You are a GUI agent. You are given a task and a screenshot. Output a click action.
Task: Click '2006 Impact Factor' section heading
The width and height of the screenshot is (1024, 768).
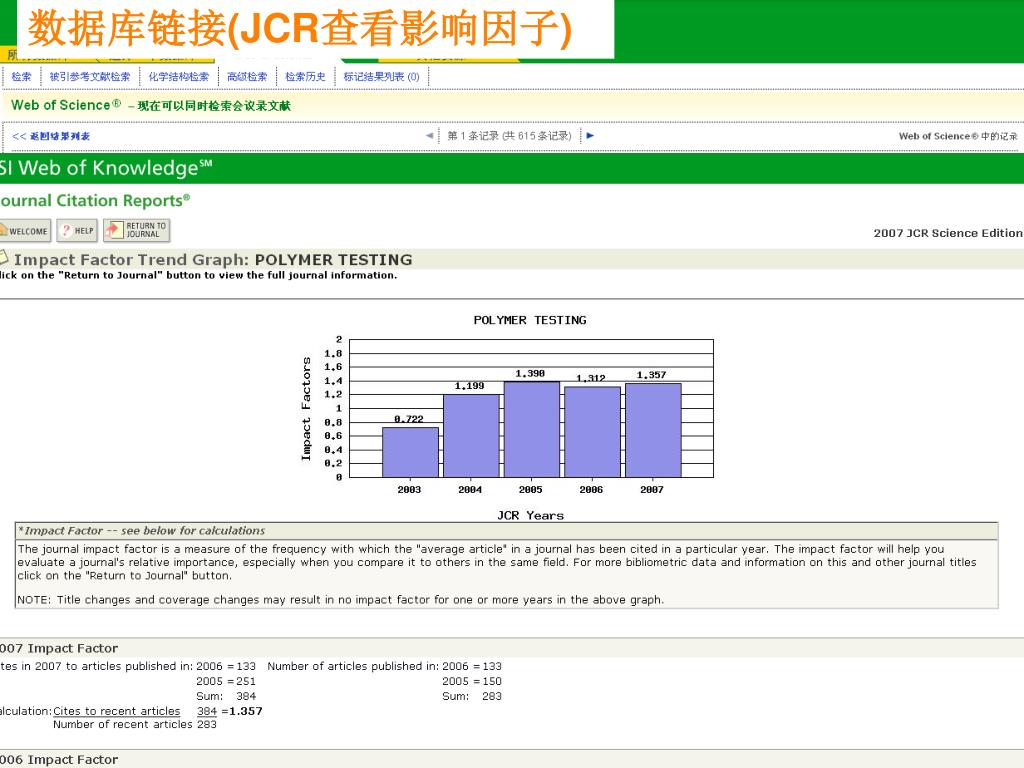click(x=59, y=760)
